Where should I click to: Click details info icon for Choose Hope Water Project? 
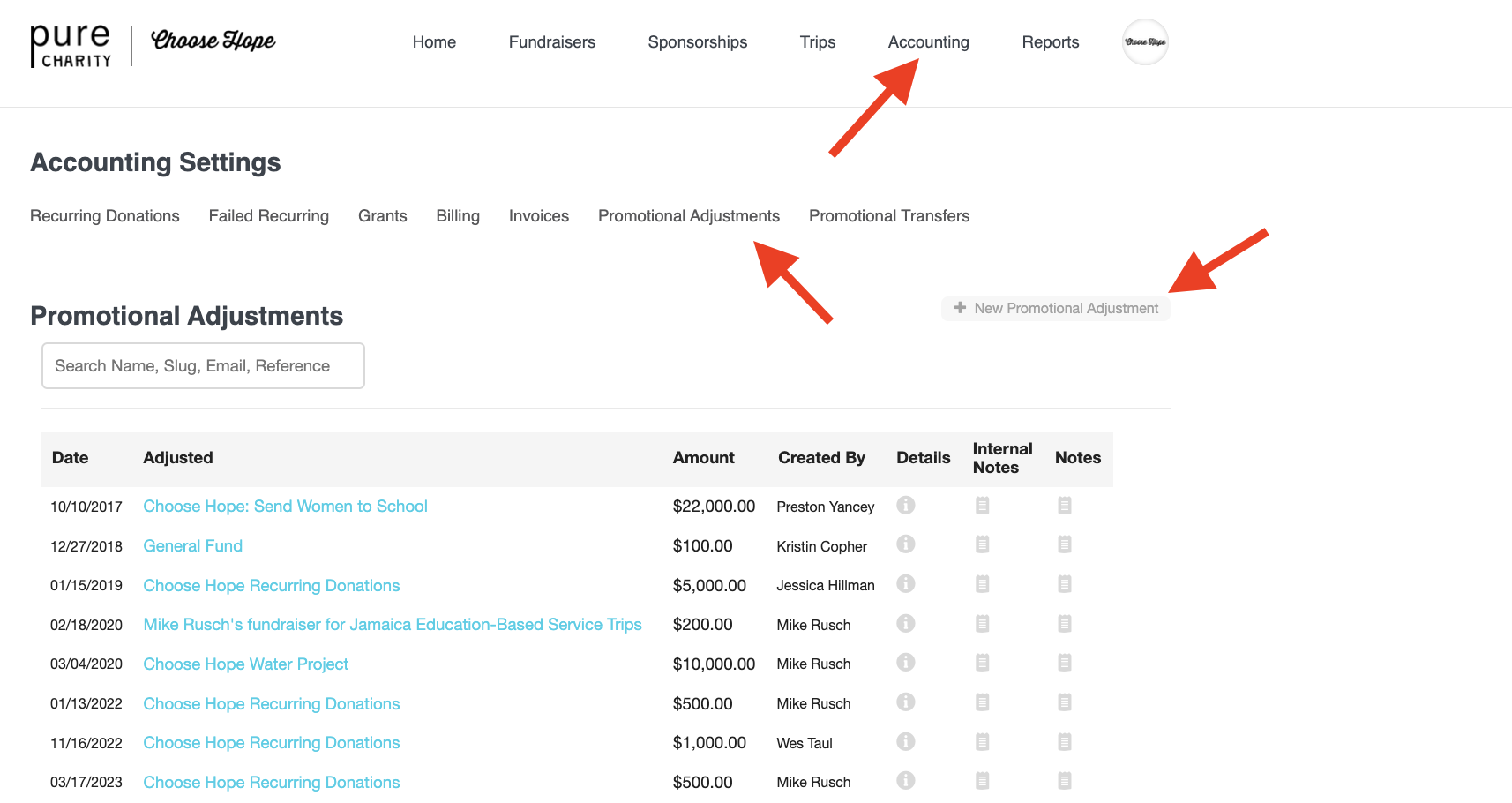click(905, 663)
